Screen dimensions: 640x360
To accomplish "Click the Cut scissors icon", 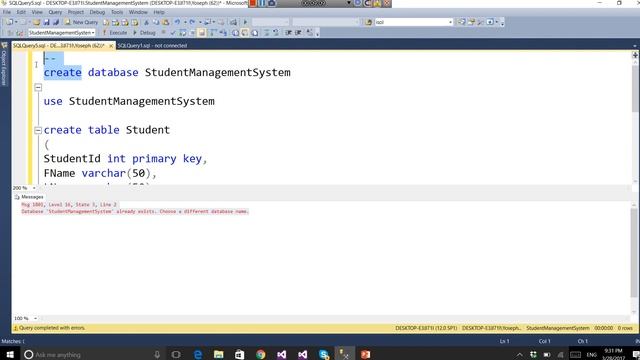I will (x=146, y=22).
